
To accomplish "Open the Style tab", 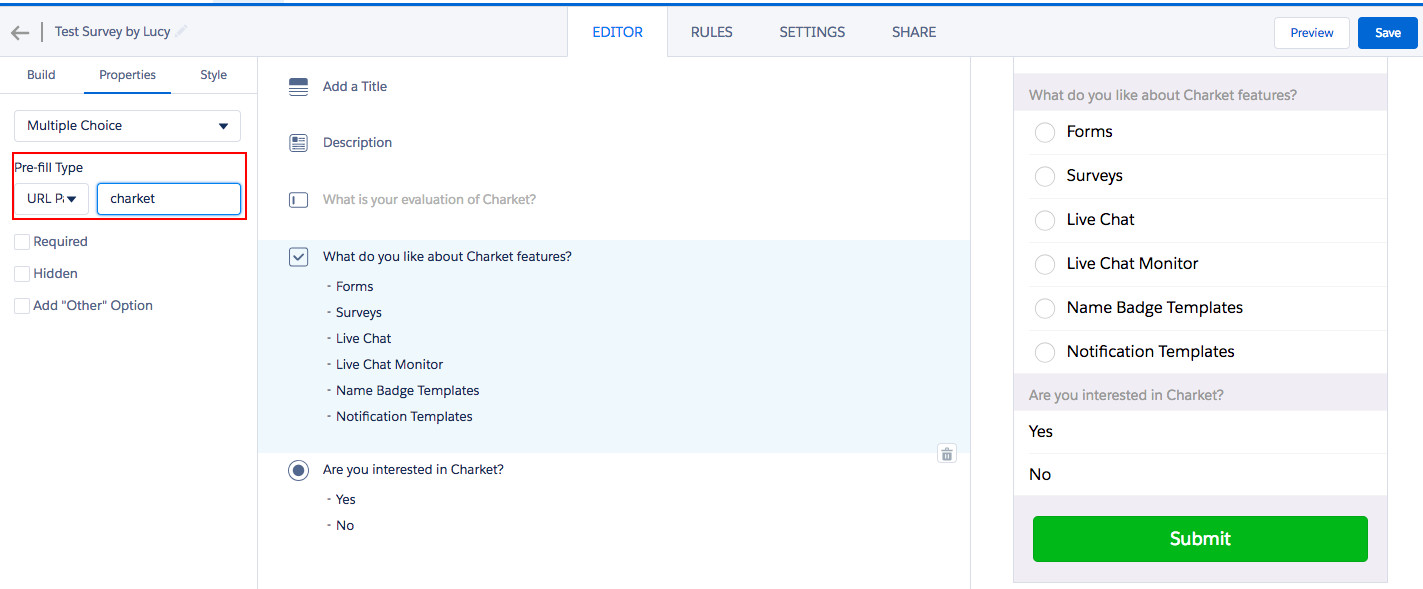I will tap(213, 75).
